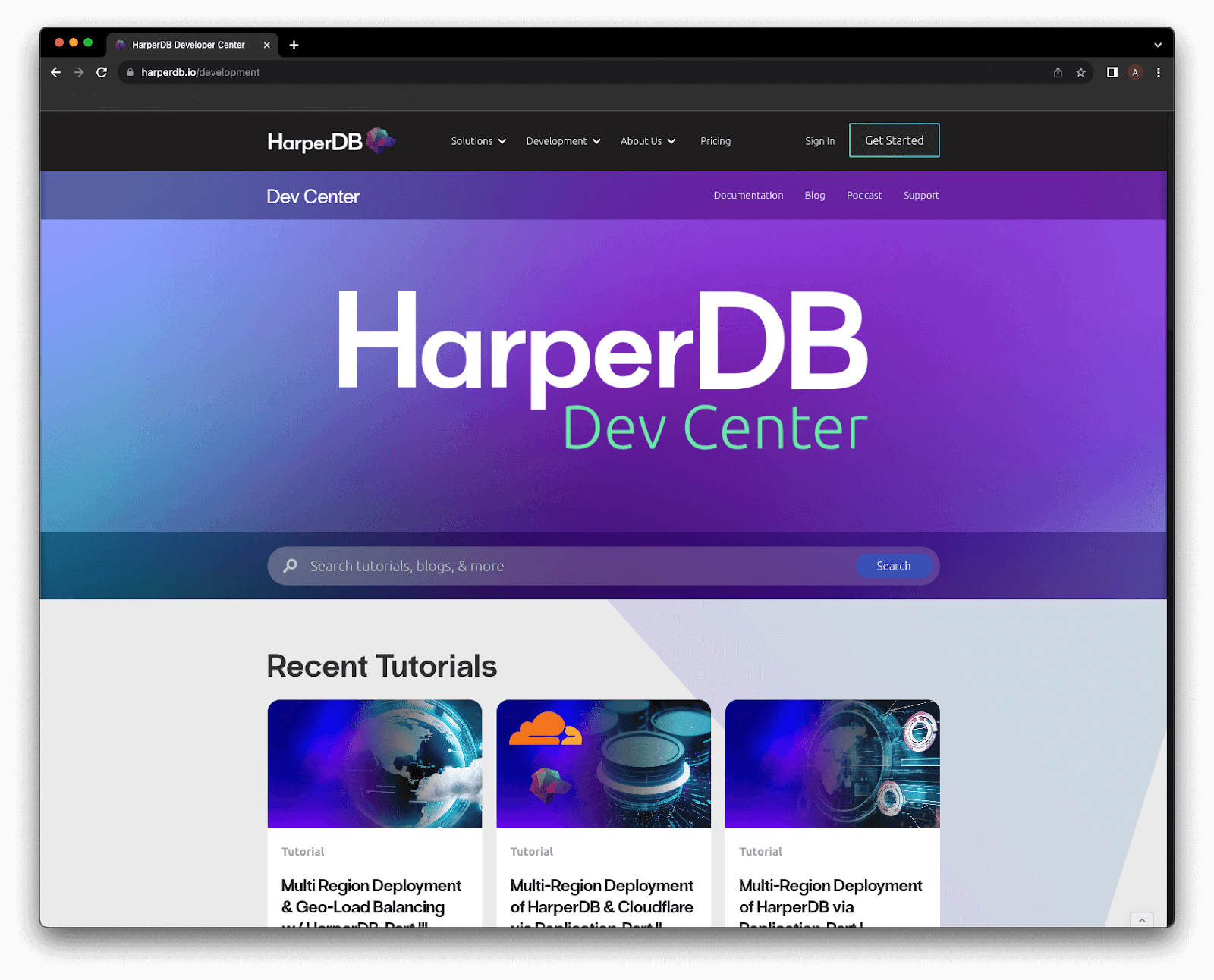Click the scroll-to-top arrow button
This screenshot has width=1214, height=980.
point(1142,919)
